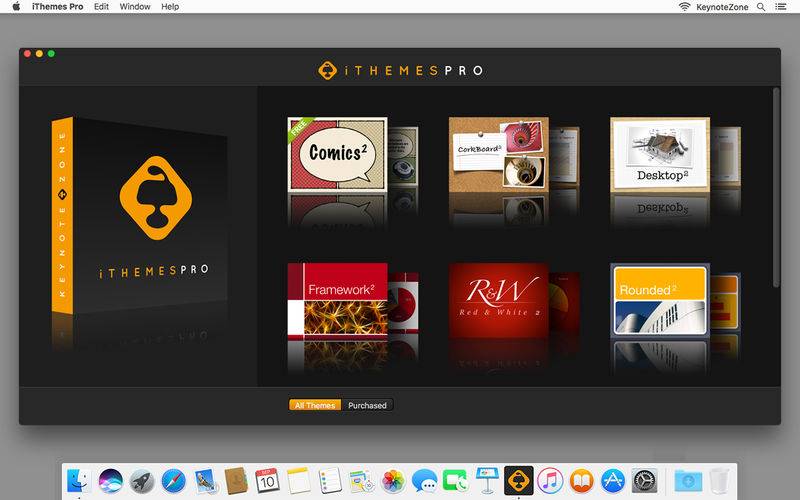Open the Mail stamp icon in the Dock
The height and width of the screenshot is (500, 800).
pos(205,481)
